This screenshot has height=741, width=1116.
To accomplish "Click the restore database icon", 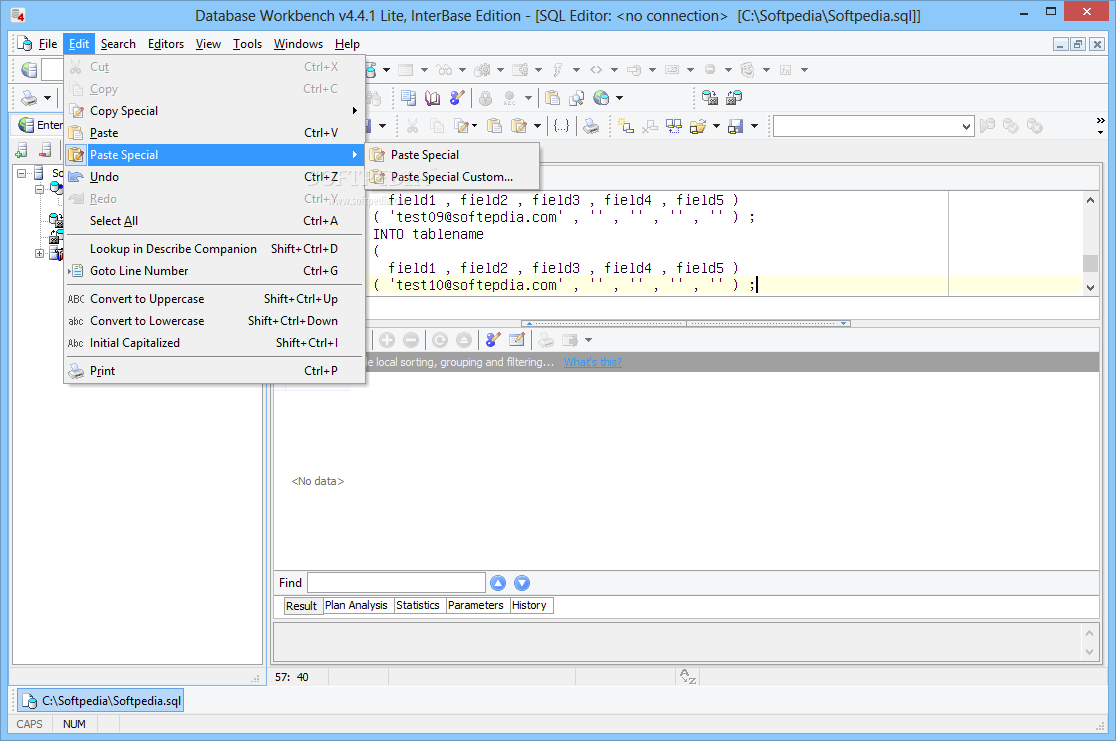I will point(734,98).
